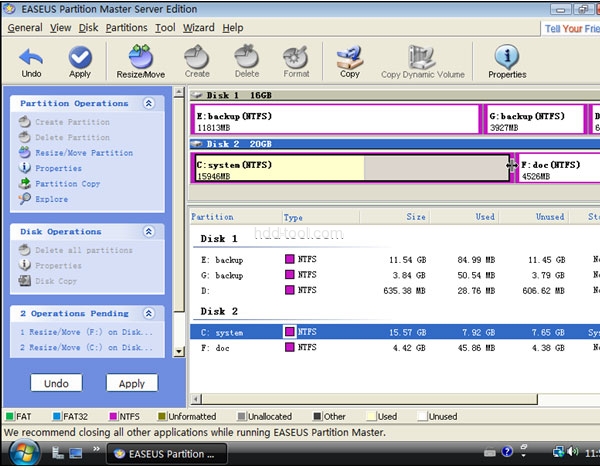Screen dimensions: 600x468
Task: Open the Disk menu
Action: tap(88, 28)
